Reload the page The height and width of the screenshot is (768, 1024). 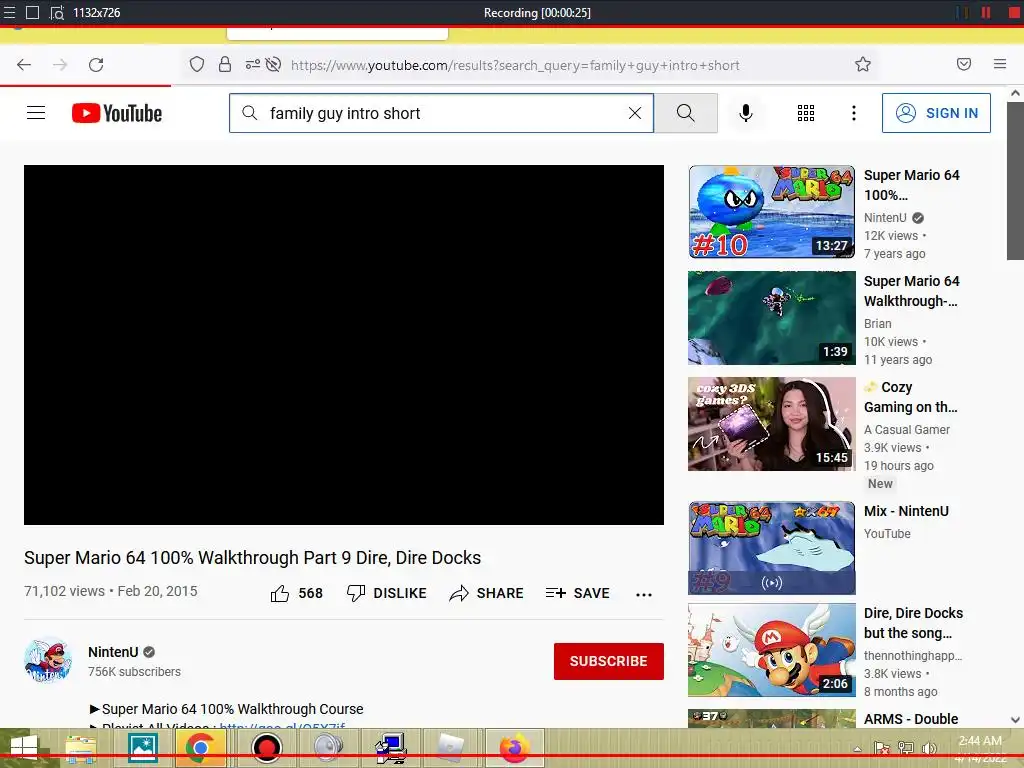click(x=96, y=65)
